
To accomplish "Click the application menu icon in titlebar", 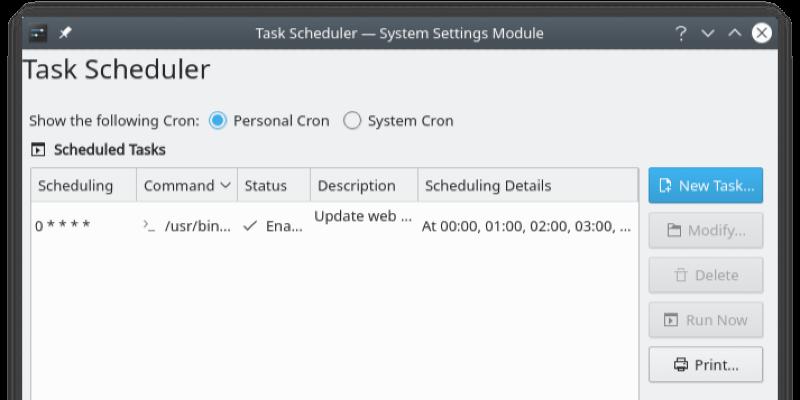I will 38,33.
